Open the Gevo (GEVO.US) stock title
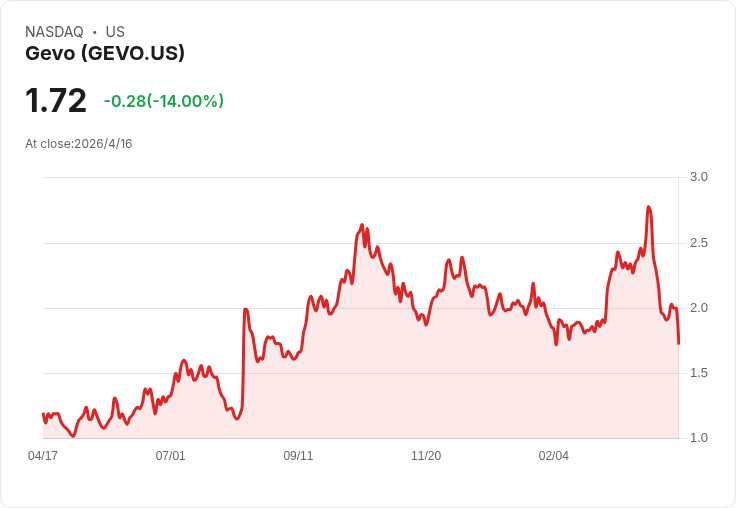The height and width of the screenshot is (508, 736). click(105, 54)
